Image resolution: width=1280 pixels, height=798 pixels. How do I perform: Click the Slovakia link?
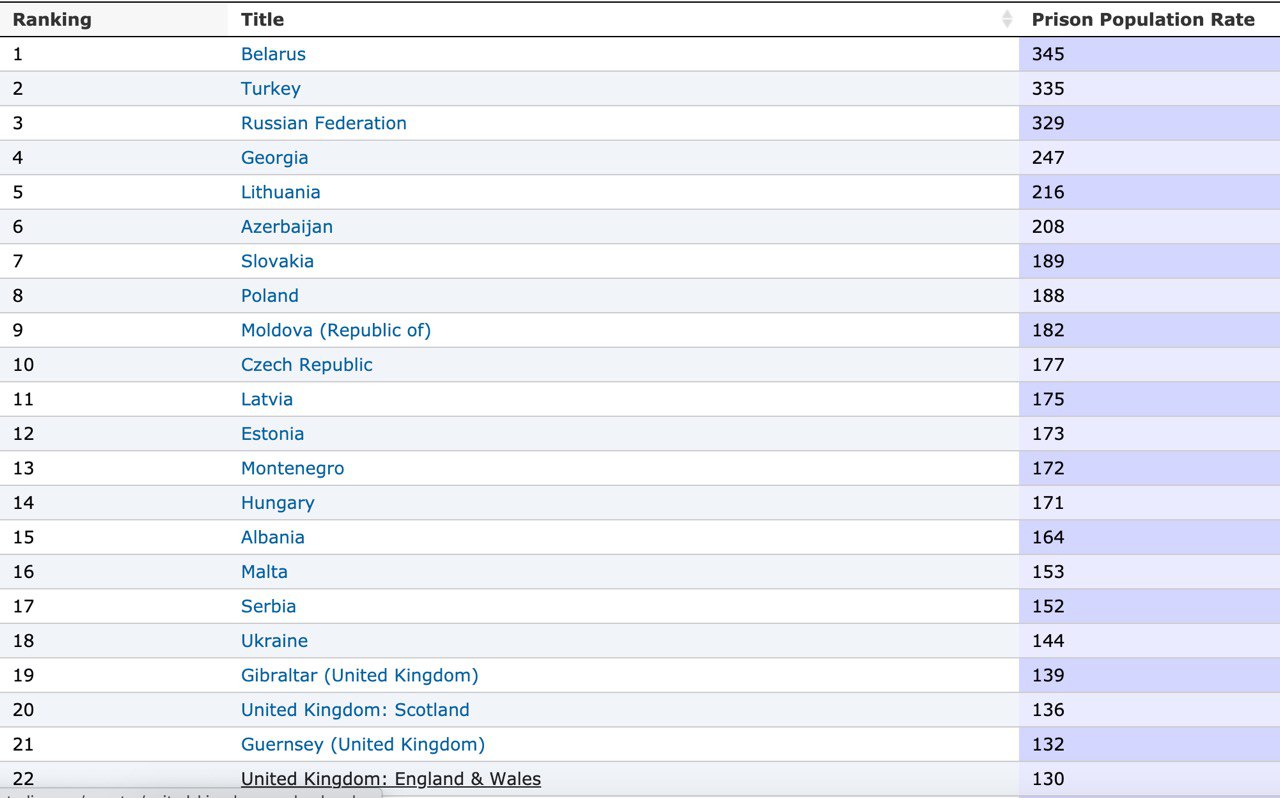point(277,261)
